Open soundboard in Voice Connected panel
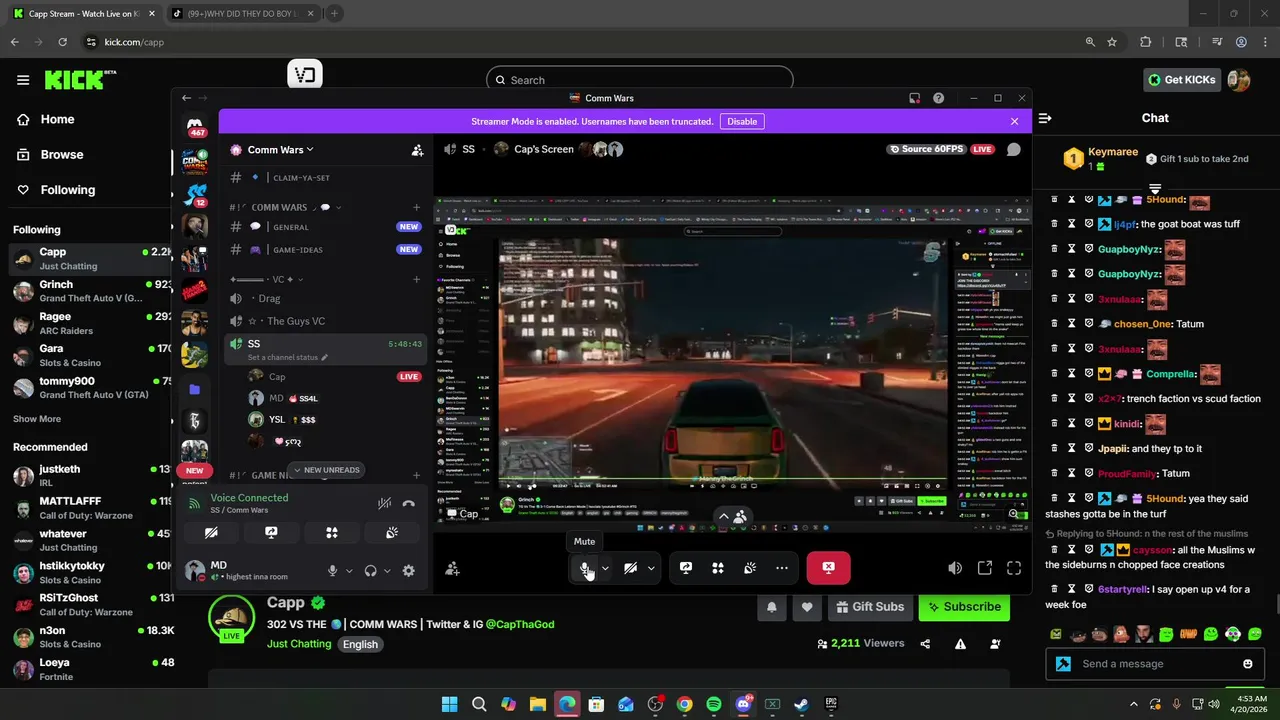 [x=392, y=533]
